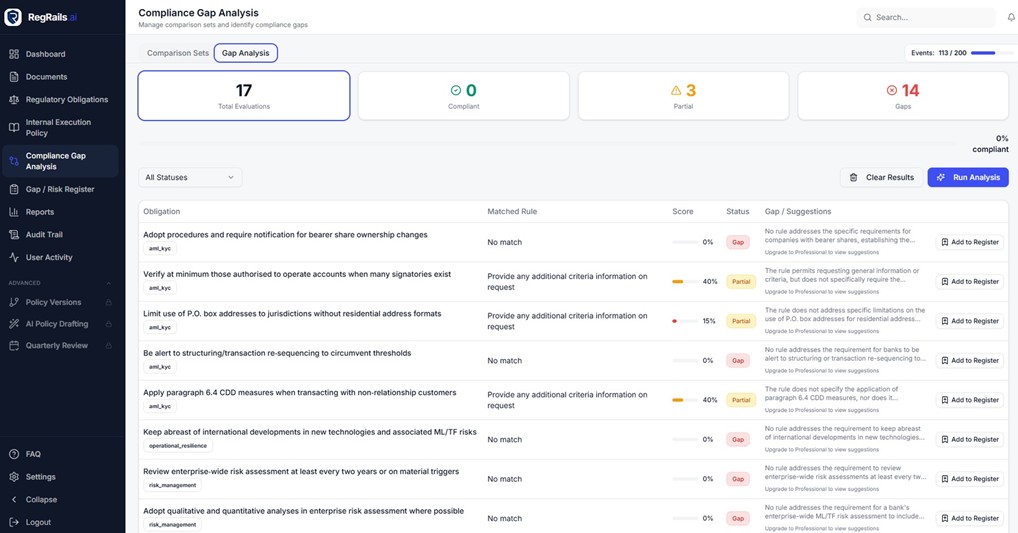Select the Gap Analysis tab
This screenshot has width=1018, height=533.
coord(245,53)
